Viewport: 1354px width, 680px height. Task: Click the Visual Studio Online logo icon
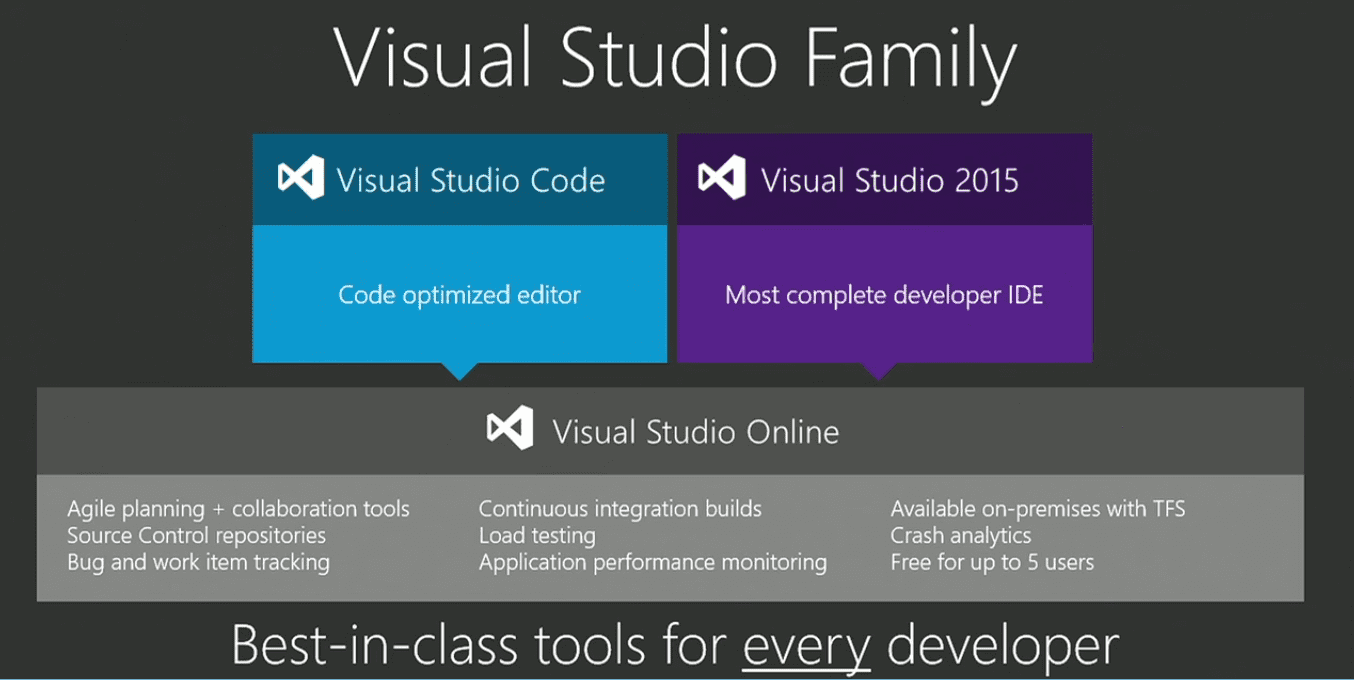click(510, 430)
